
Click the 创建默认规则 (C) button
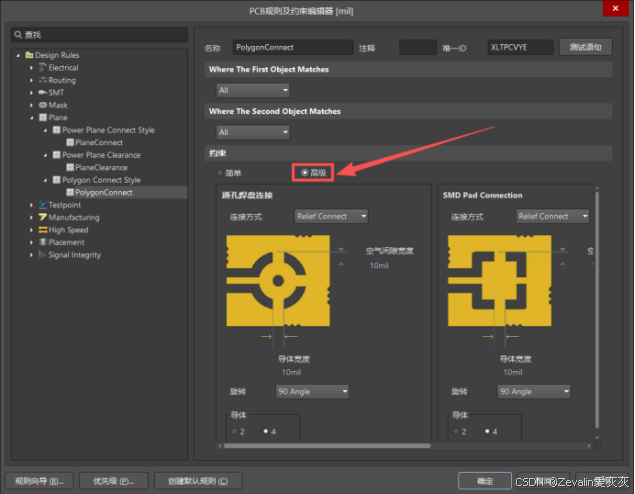tap(198, 481)
